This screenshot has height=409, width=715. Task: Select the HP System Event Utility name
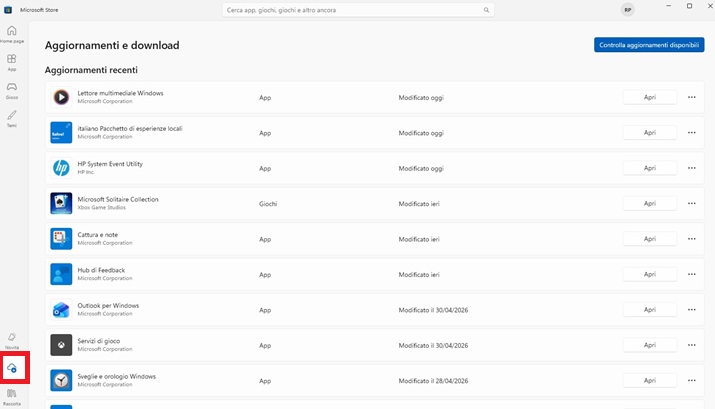pyautogui.click(x=110, y=164)
